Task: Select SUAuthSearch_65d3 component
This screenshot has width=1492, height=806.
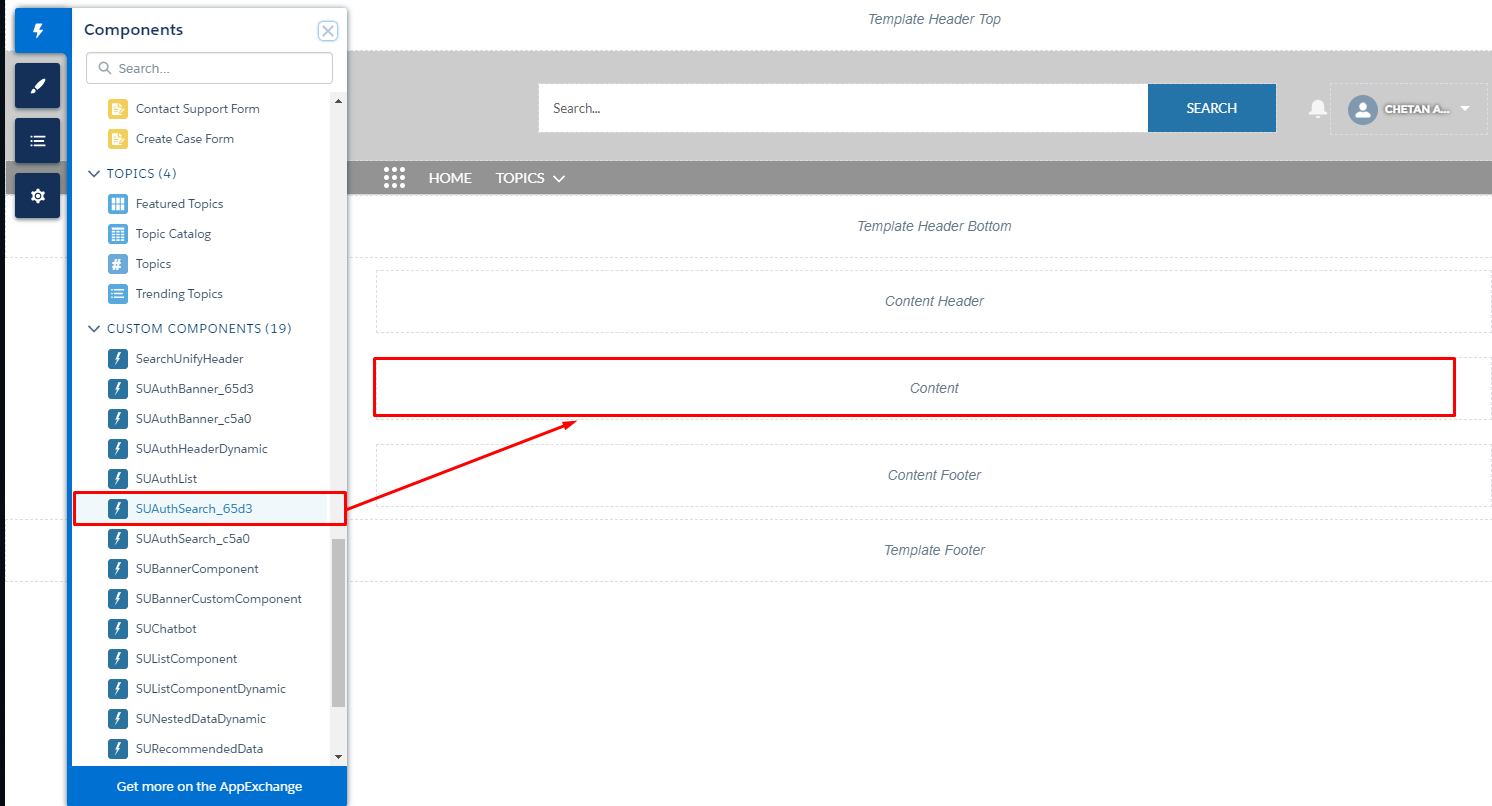Action: (194, 509)
